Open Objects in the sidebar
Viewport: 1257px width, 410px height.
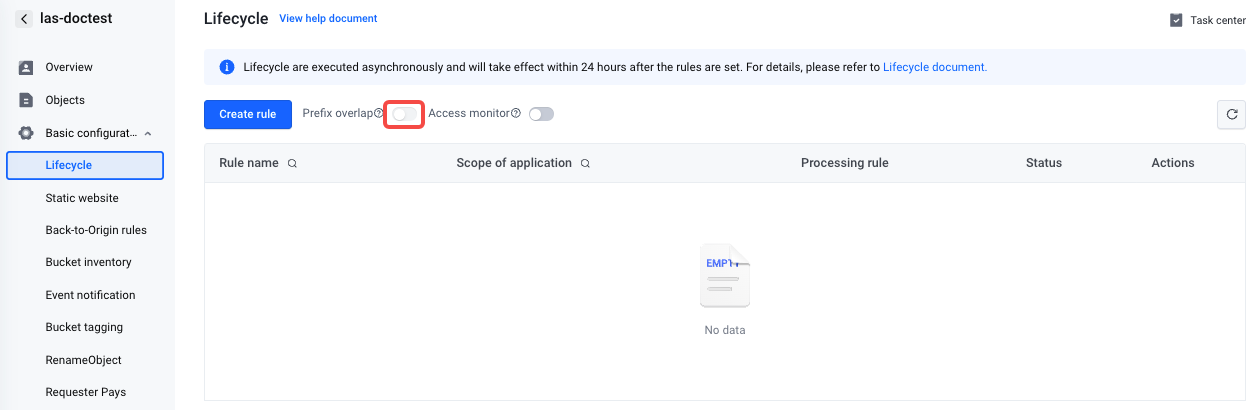(x=65, y=100)
